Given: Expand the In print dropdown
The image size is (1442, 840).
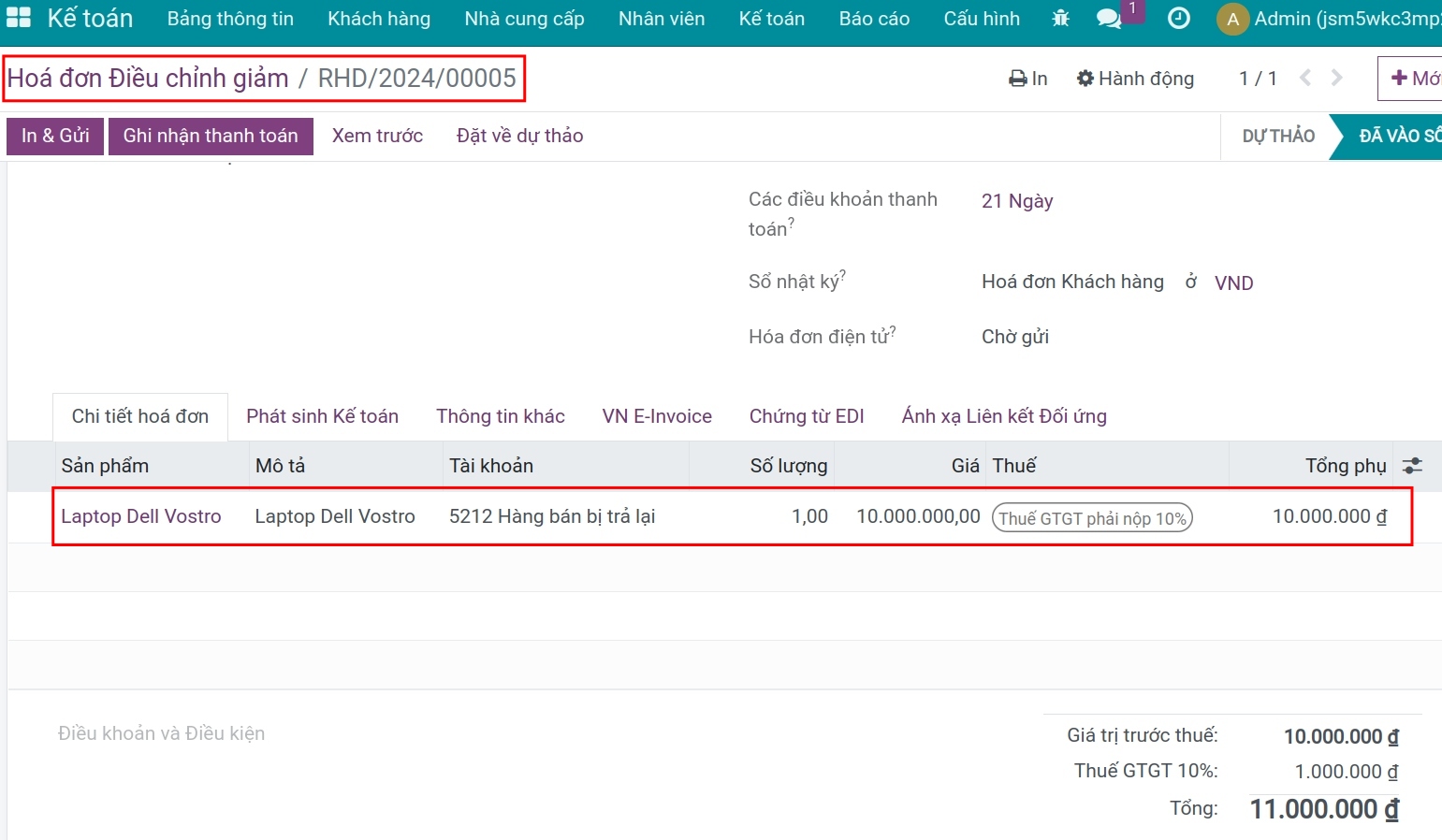Looking at the screenshot, I should point(1027,79).
